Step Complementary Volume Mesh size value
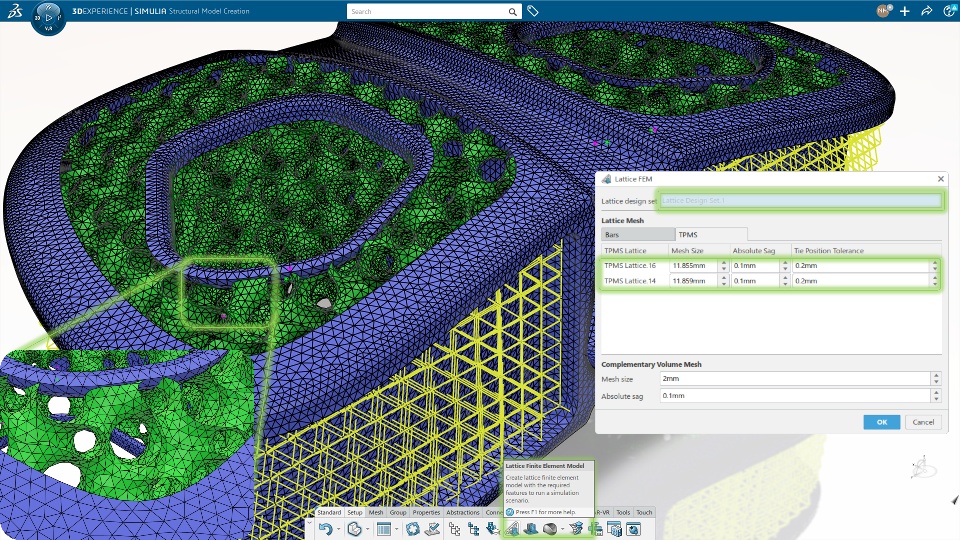The image size is (960, 540). click(936, 379)
